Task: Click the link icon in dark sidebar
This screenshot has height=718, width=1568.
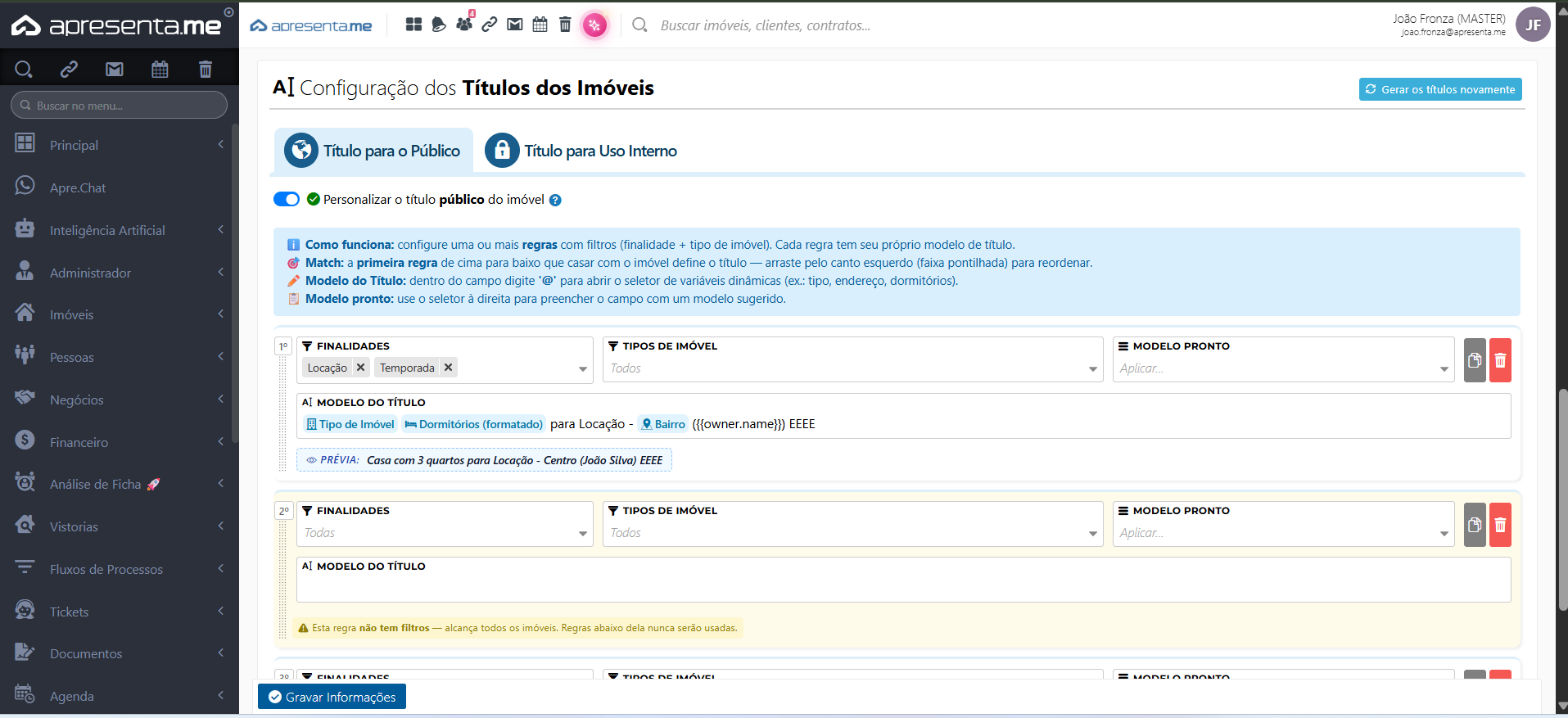Action: (69, 69)
